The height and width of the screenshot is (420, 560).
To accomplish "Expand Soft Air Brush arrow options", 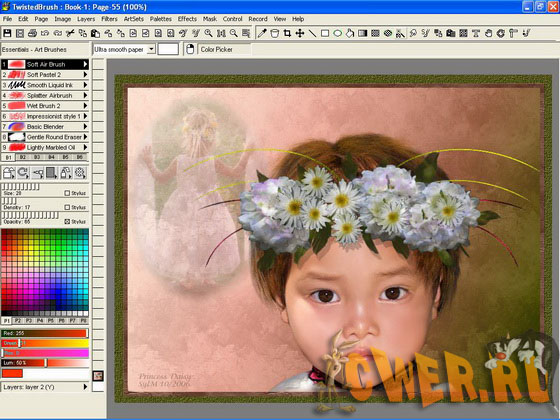I will tap(85, 64).
